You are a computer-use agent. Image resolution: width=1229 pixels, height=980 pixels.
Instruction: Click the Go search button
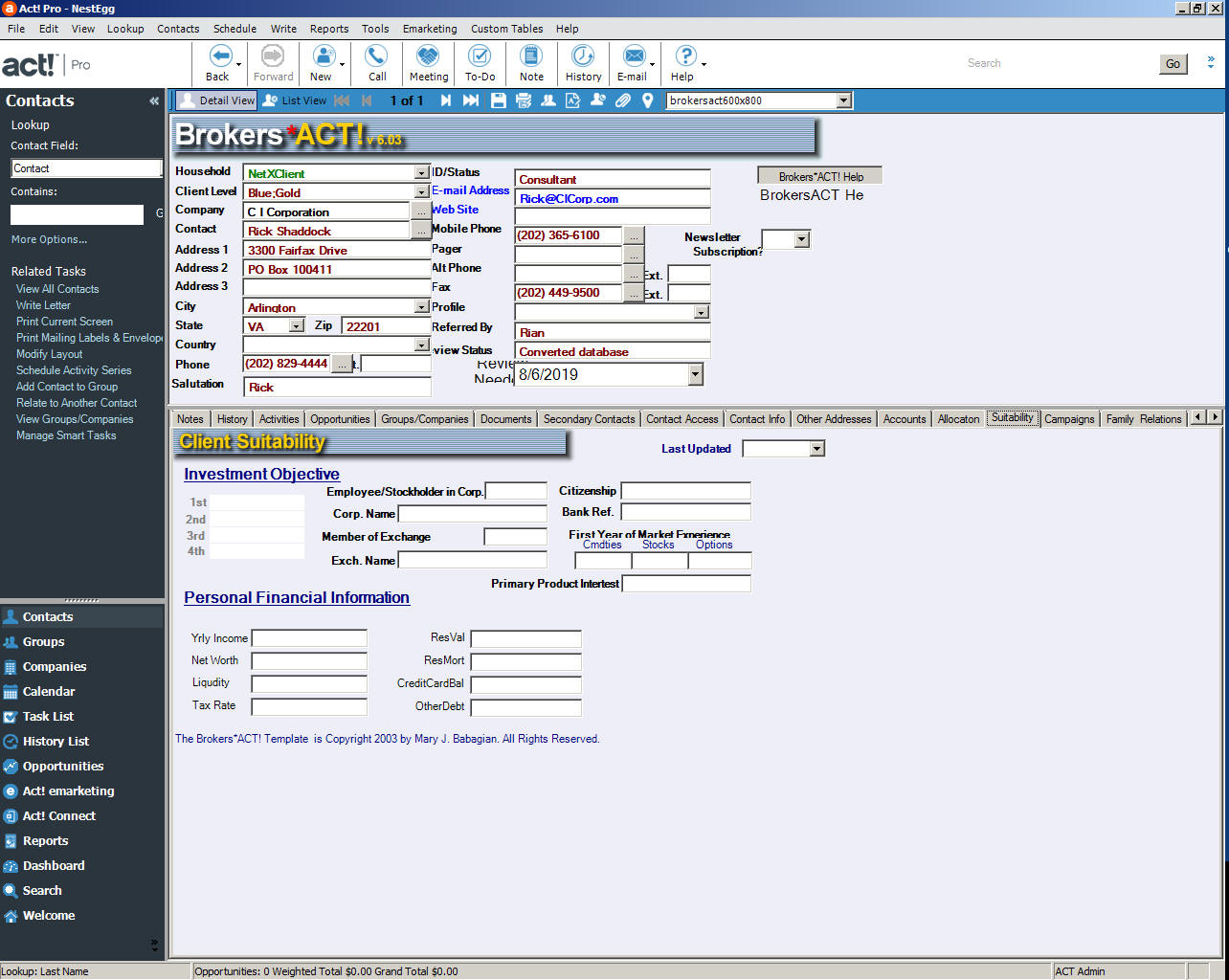[x=1173, y=64]
